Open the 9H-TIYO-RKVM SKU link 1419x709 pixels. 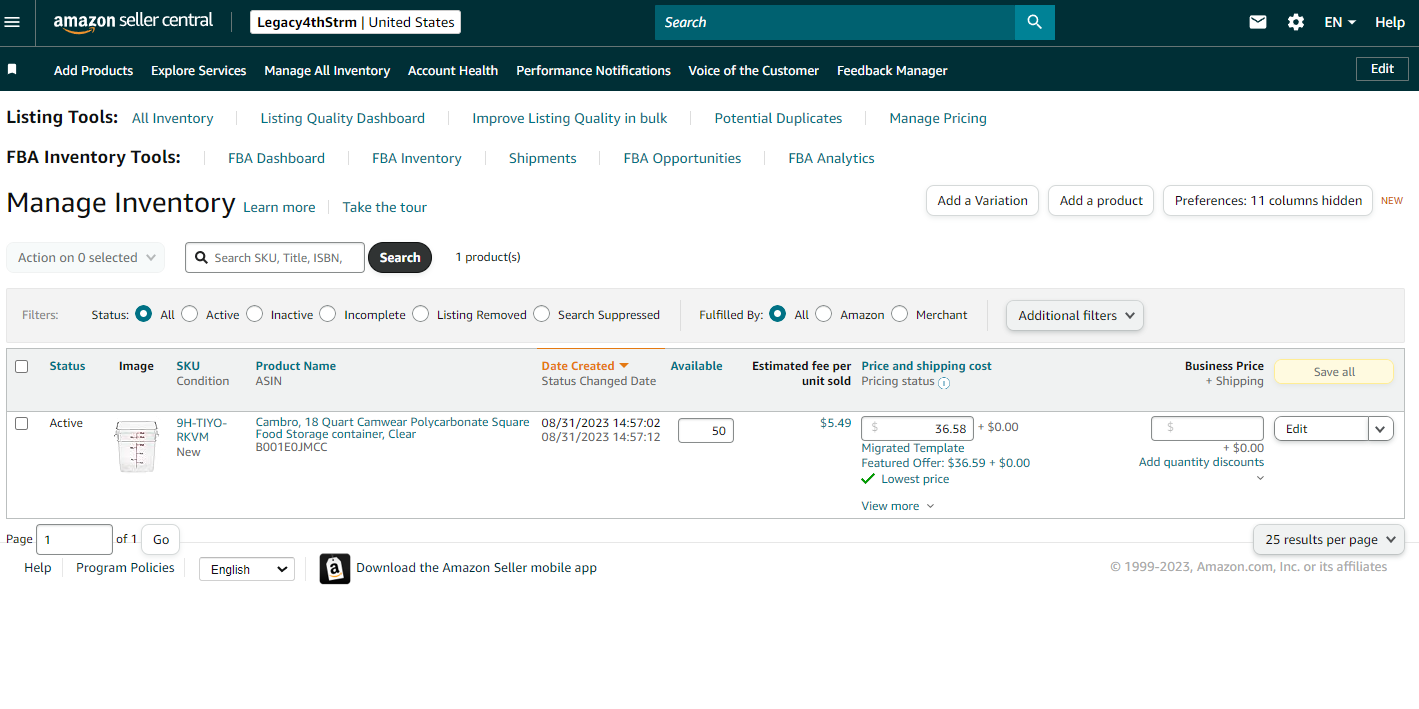tap(202, 430)
